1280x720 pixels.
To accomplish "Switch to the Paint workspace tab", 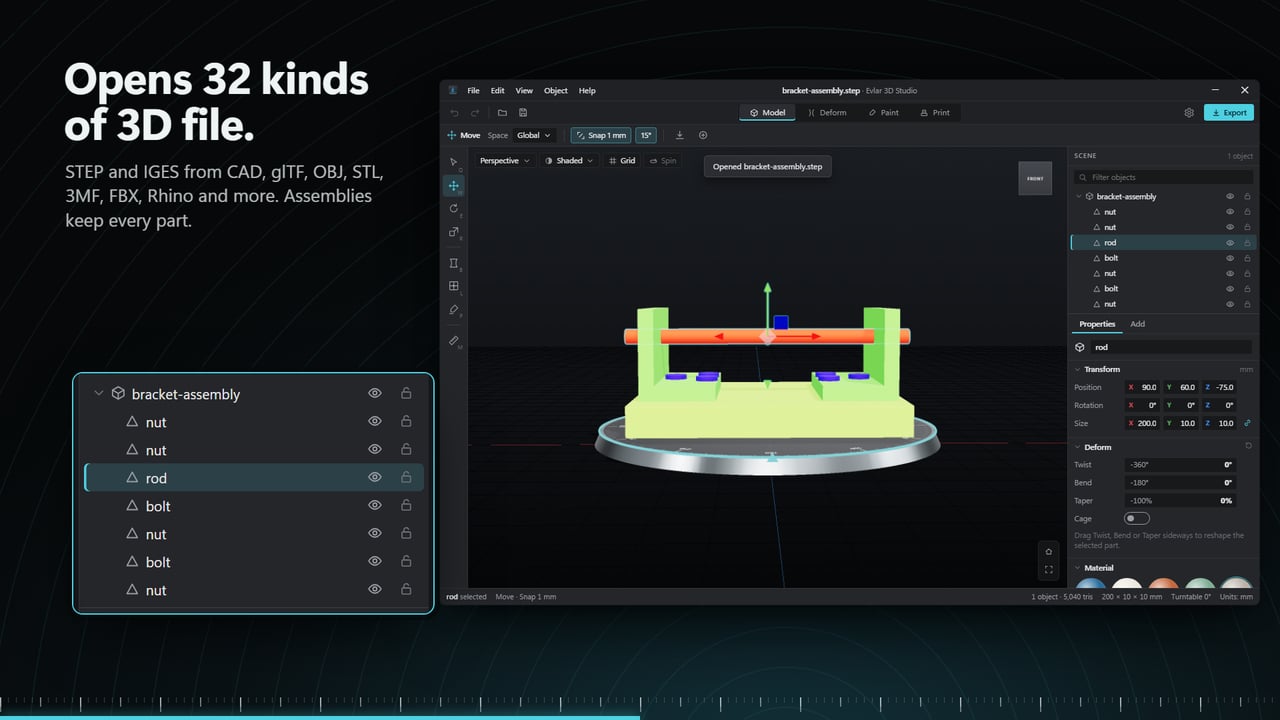I will point(884,113).
